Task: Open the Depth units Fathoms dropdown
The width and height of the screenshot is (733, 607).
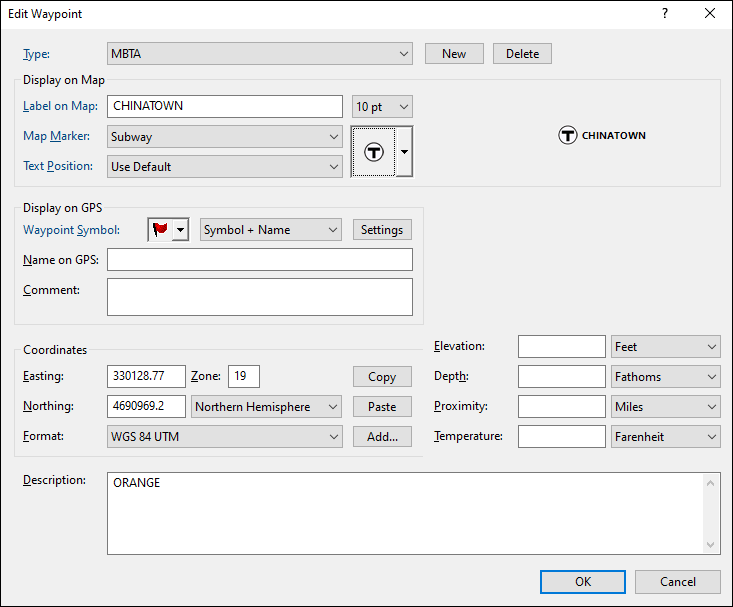Action: pos(666,376)
